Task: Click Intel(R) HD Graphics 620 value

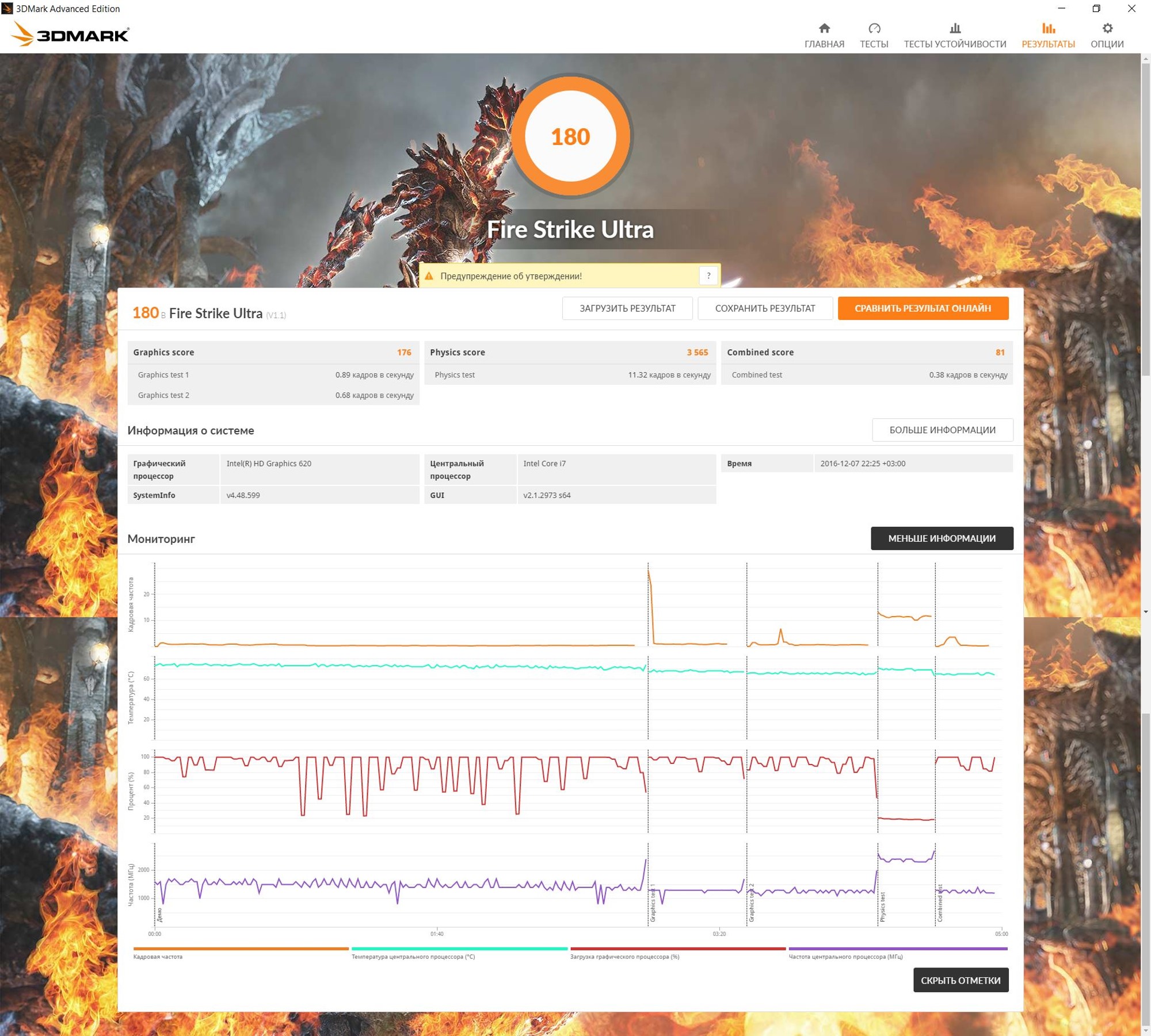Action: click(269, 464)
